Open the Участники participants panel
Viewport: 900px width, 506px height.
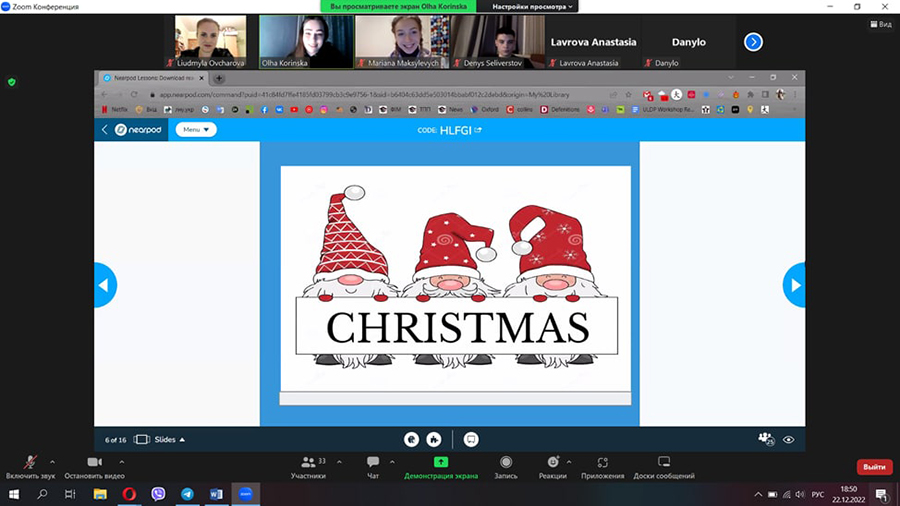click(x=308, y=467)
